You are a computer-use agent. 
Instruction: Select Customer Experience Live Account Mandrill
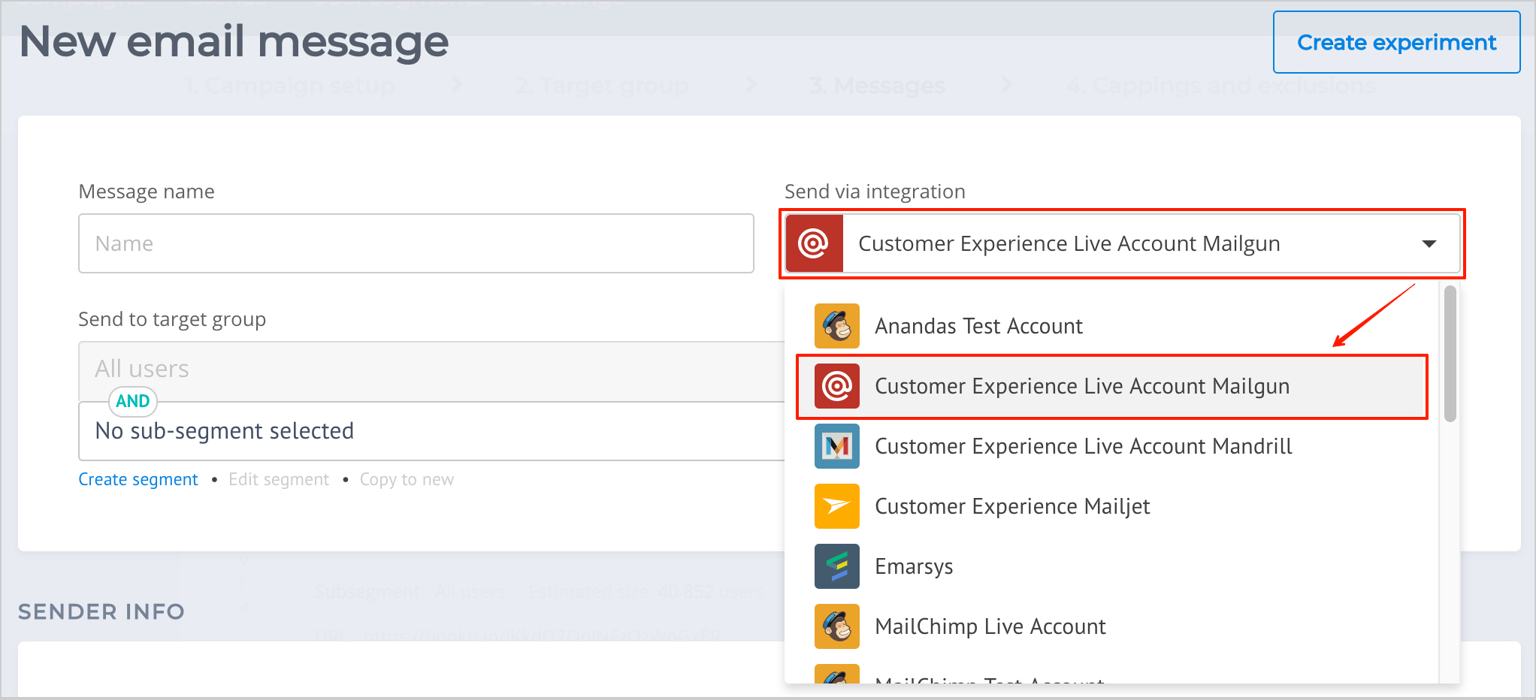pyautogui.click(x=1111, y=446)
